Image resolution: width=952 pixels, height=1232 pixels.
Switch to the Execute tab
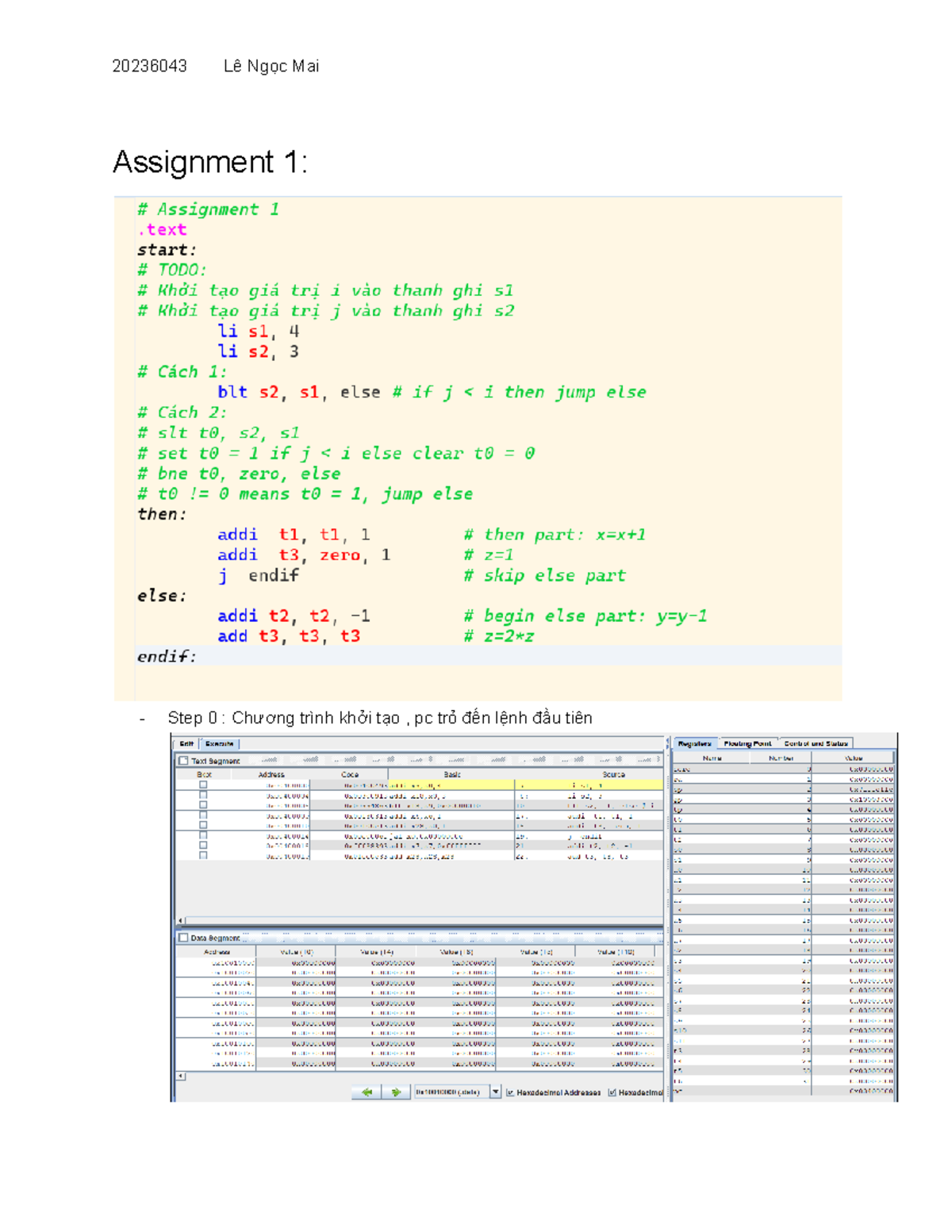click(x=221, y=744)
